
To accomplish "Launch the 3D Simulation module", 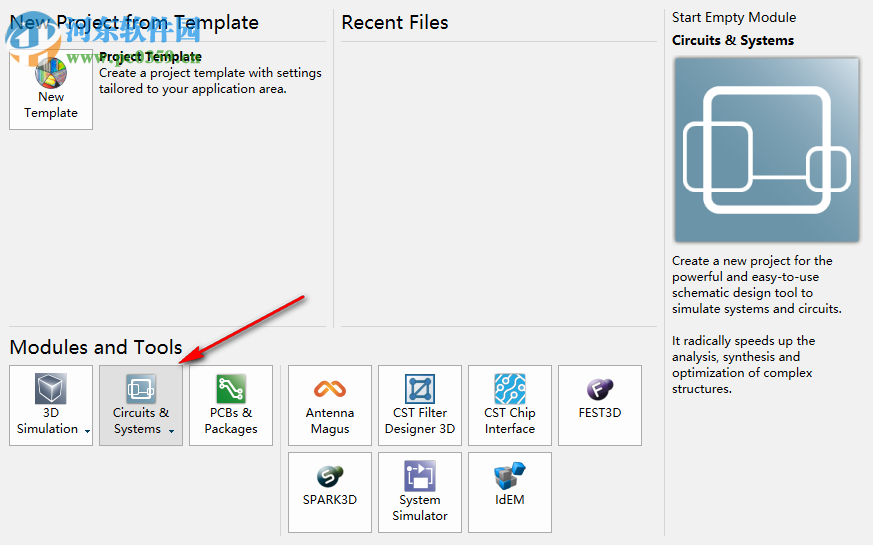I will click(51, 404).
